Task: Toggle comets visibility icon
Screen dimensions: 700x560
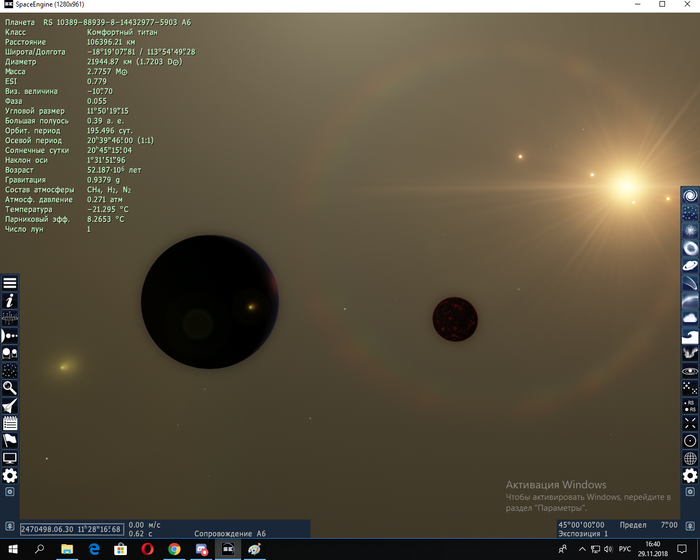Action: pyautogui.click(x=690, y=283)
